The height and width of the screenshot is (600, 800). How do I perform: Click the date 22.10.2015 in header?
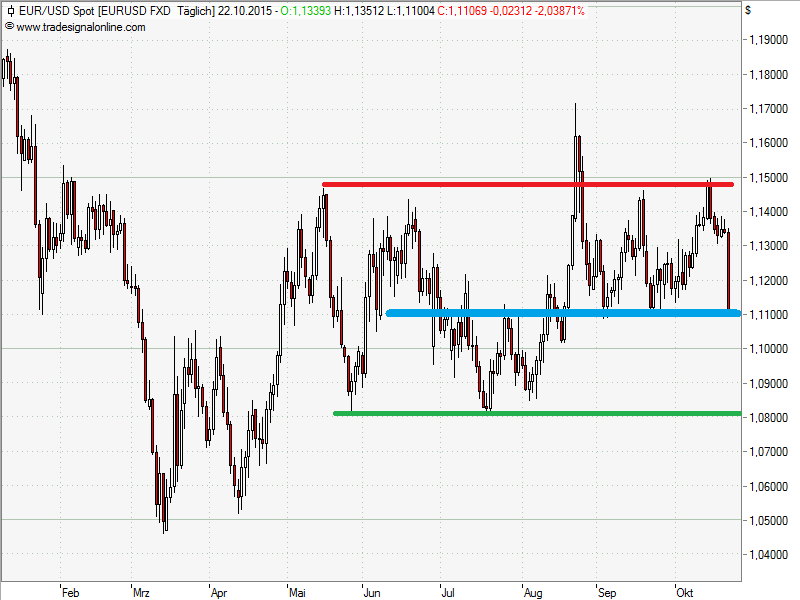click(245, 11)
